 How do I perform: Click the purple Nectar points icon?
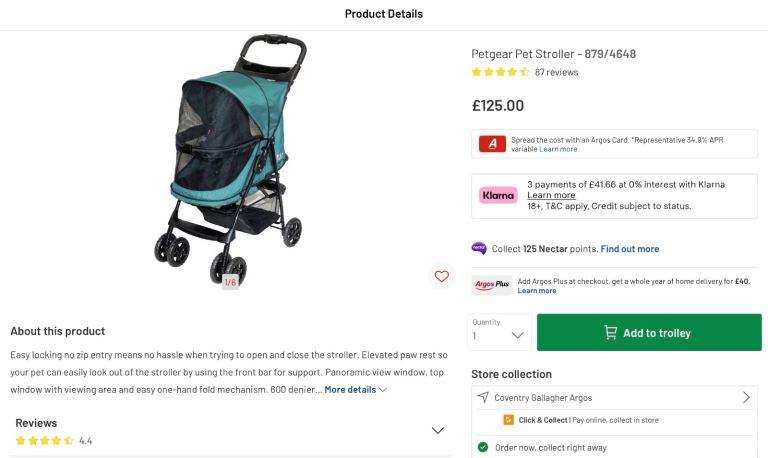point(479,248)
